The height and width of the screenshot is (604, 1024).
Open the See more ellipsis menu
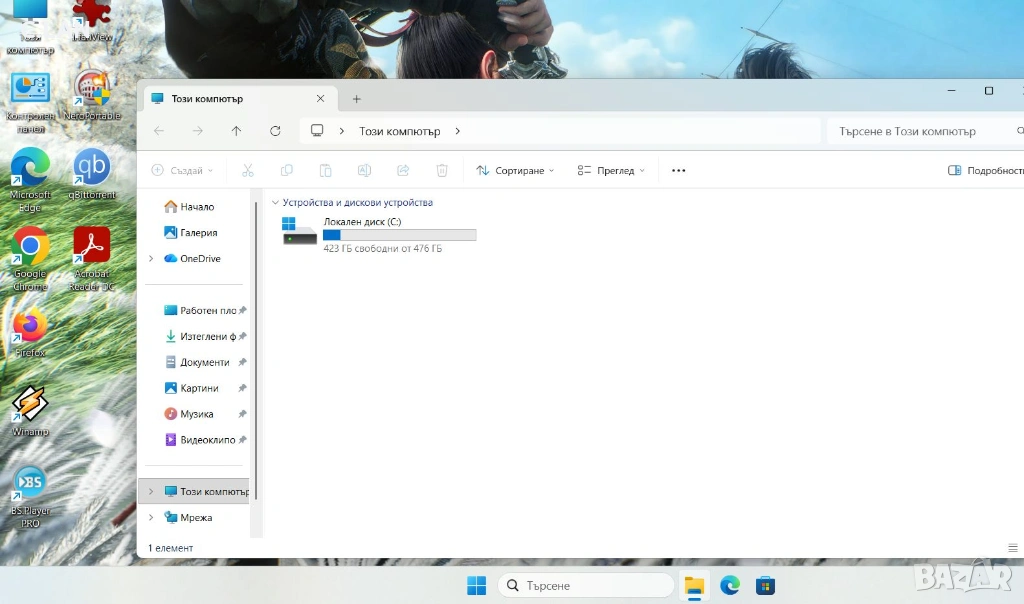pyautogui.click(x=678, y=171)
